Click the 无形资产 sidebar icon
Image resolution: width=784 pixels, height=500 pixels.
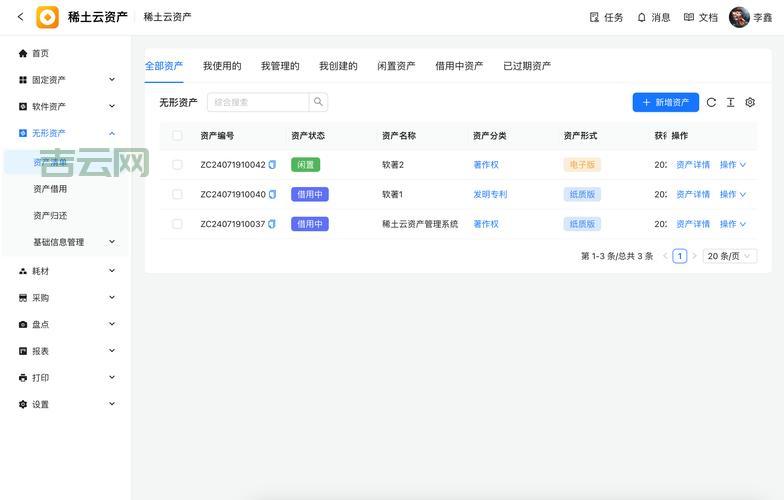pyautogui.click(x=22, y=133)
